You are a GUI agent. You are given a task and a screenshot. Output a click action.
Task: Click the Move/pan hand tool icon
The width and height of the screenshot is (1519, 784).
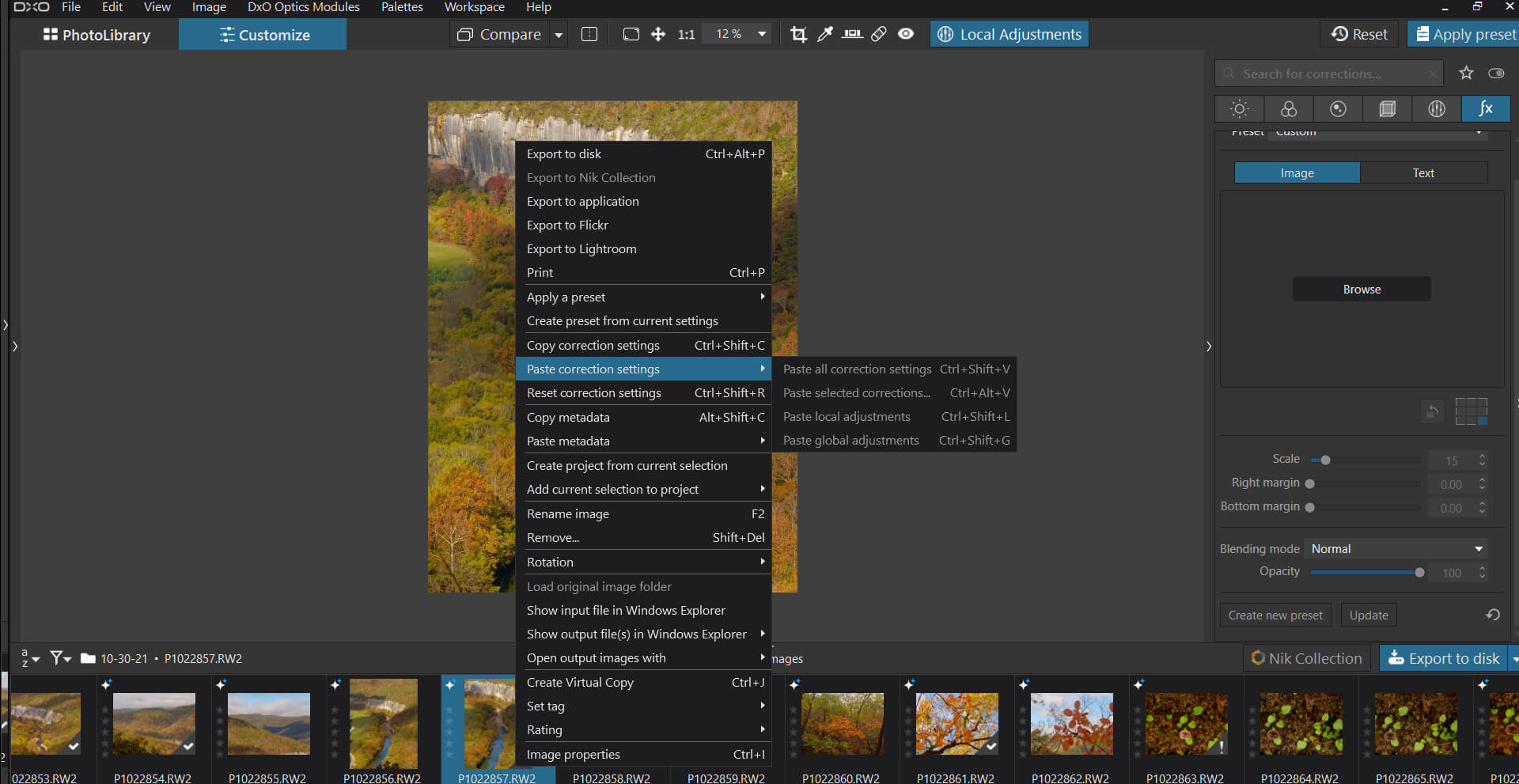click(657, 34)
